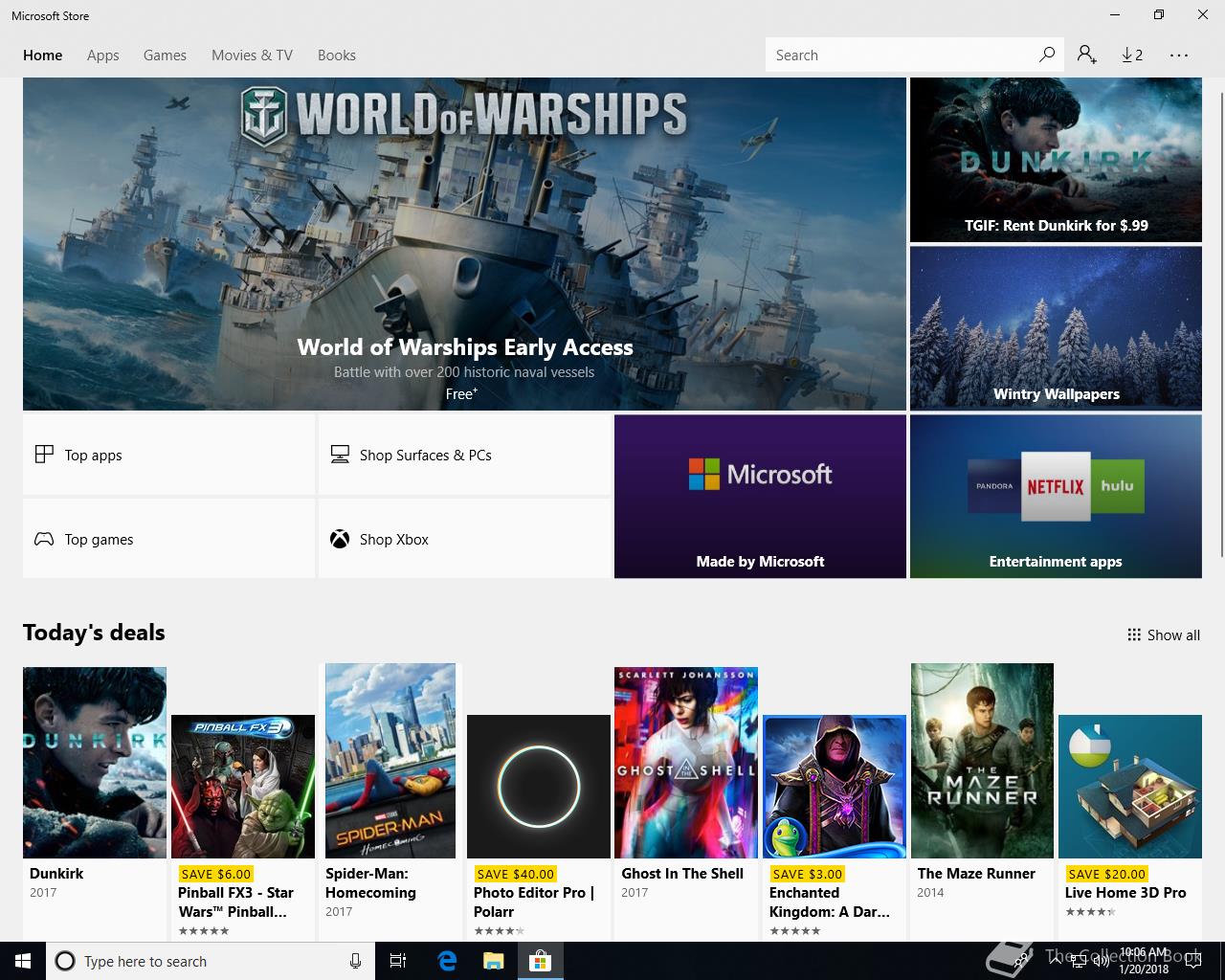Click the Microsoft Store taskbar icon
Viewport: 1225px width, 980px height.
[x=540, y=961]
